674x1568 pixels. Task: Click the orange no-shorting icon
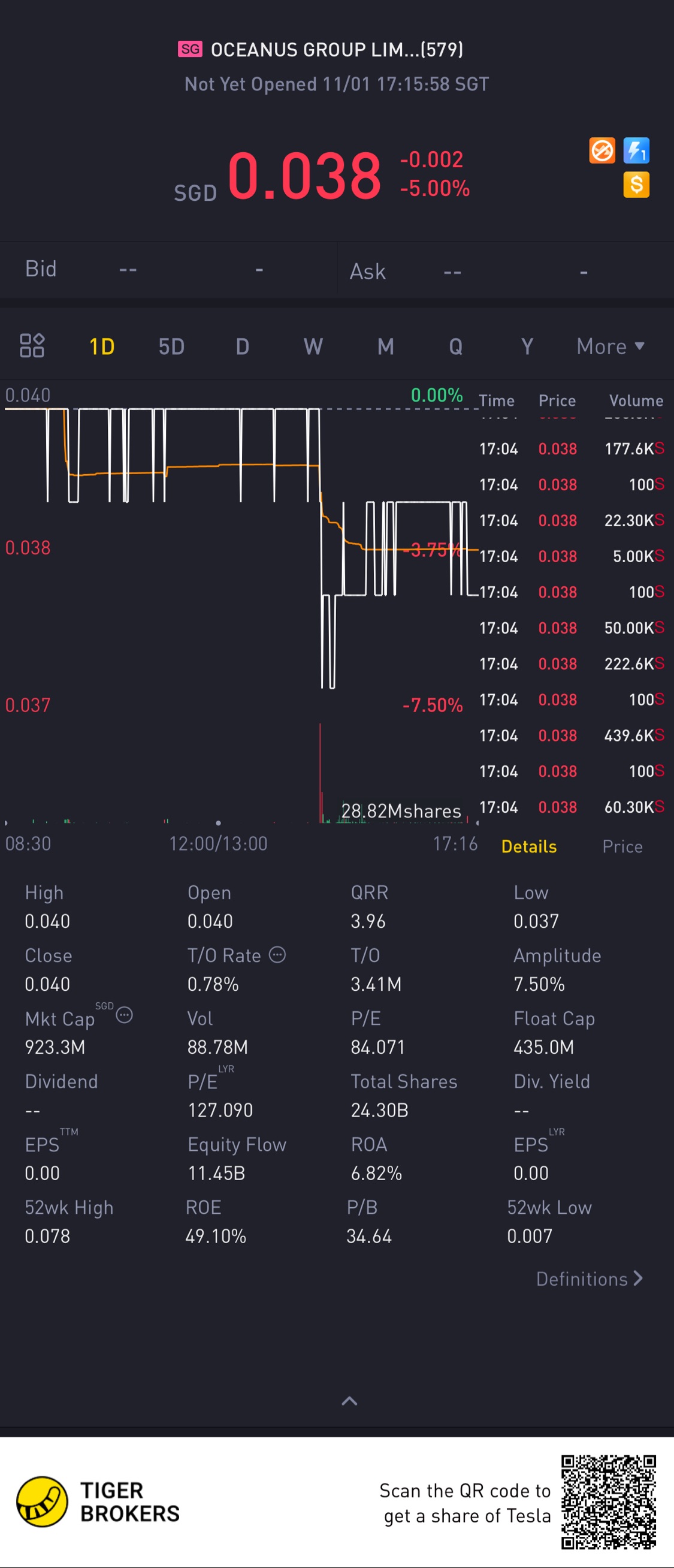click(602, 150)
